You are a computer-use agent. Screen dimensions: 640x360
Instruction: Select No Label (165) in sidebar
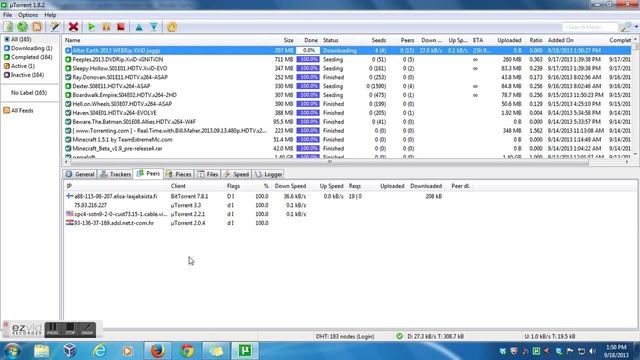29,93
